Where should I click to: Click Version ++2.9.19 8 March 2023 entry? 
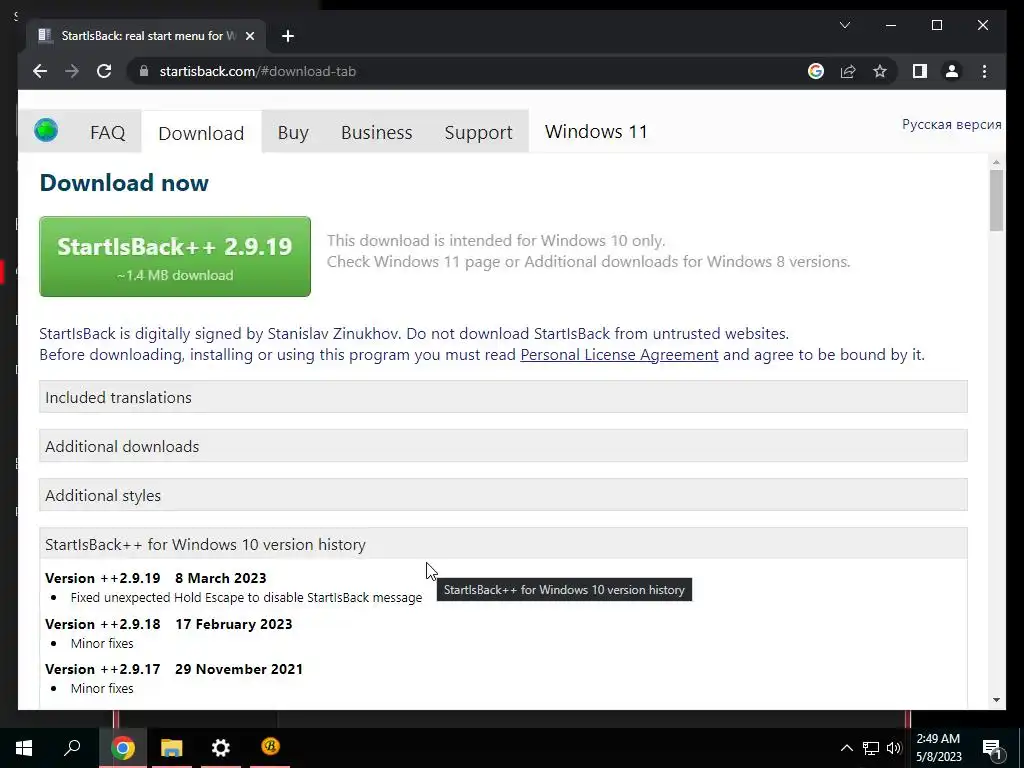click(156, 579)
